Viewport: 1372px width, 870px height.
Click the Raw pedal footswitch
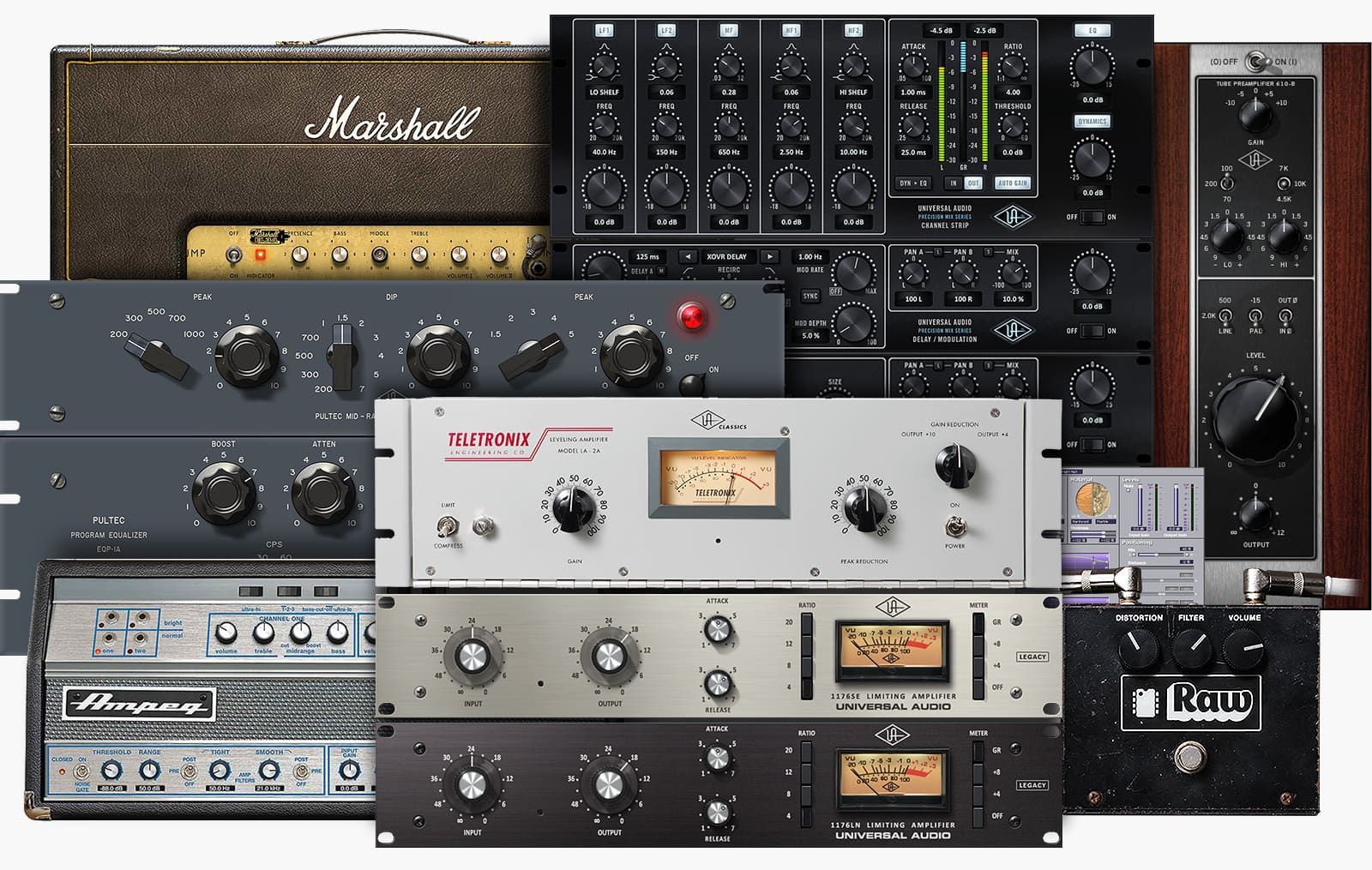point(1188,759)
